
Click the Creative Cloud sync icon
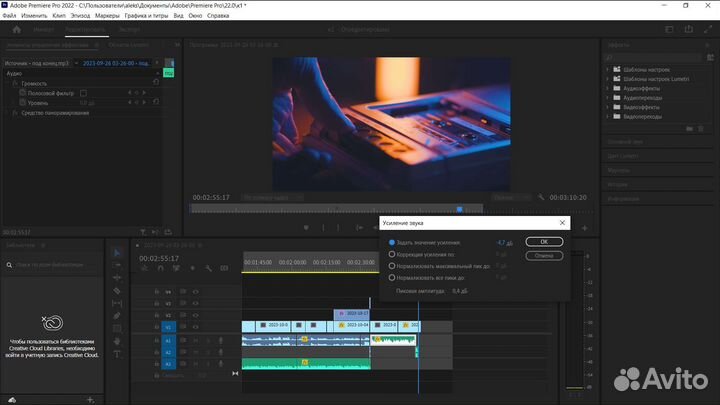coord(12,400)
